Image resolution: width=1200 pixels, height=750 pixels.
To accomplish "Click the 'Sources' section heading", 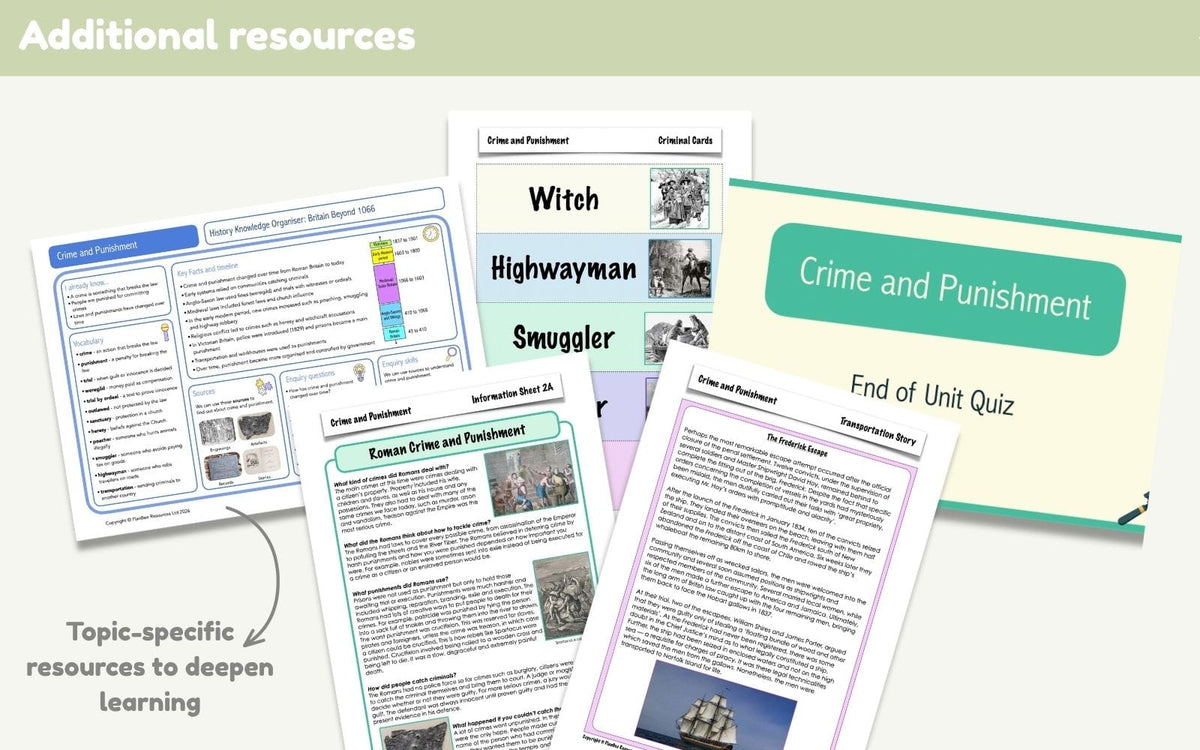I will point(203,392).
